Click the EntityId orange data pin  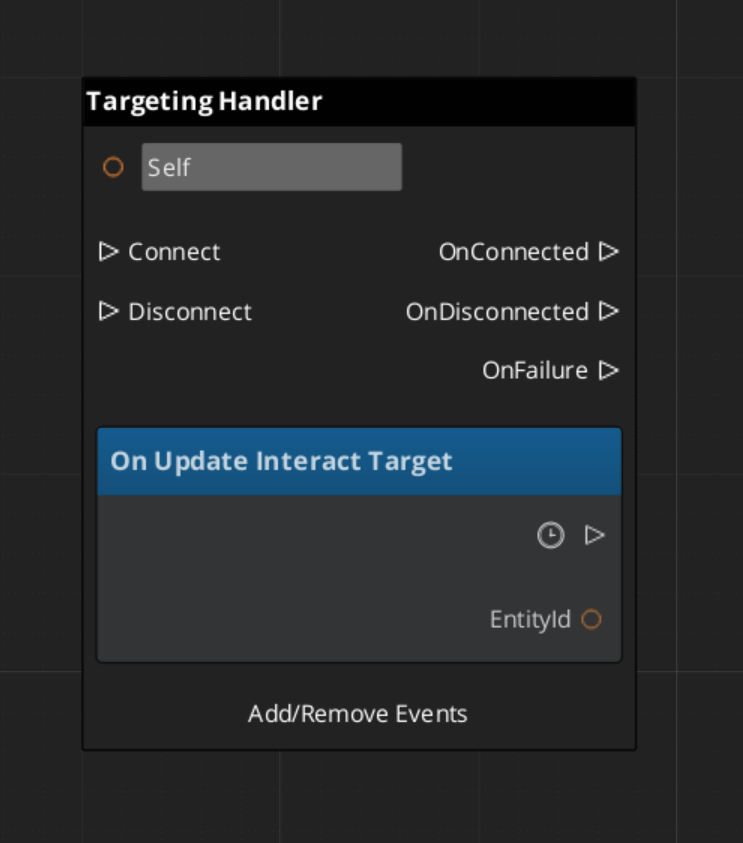(x=591, y=619)
